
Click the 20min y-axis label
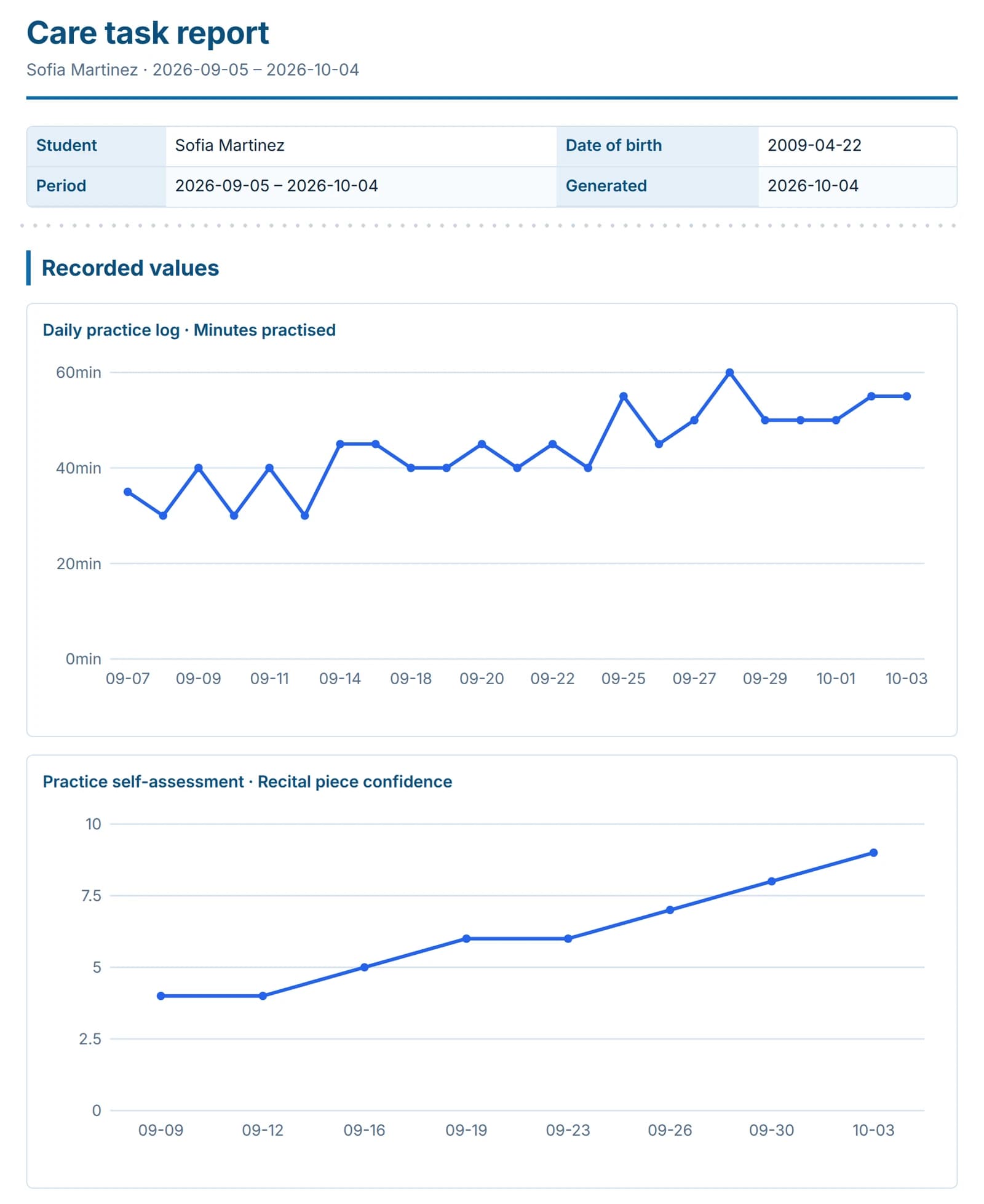79,564
